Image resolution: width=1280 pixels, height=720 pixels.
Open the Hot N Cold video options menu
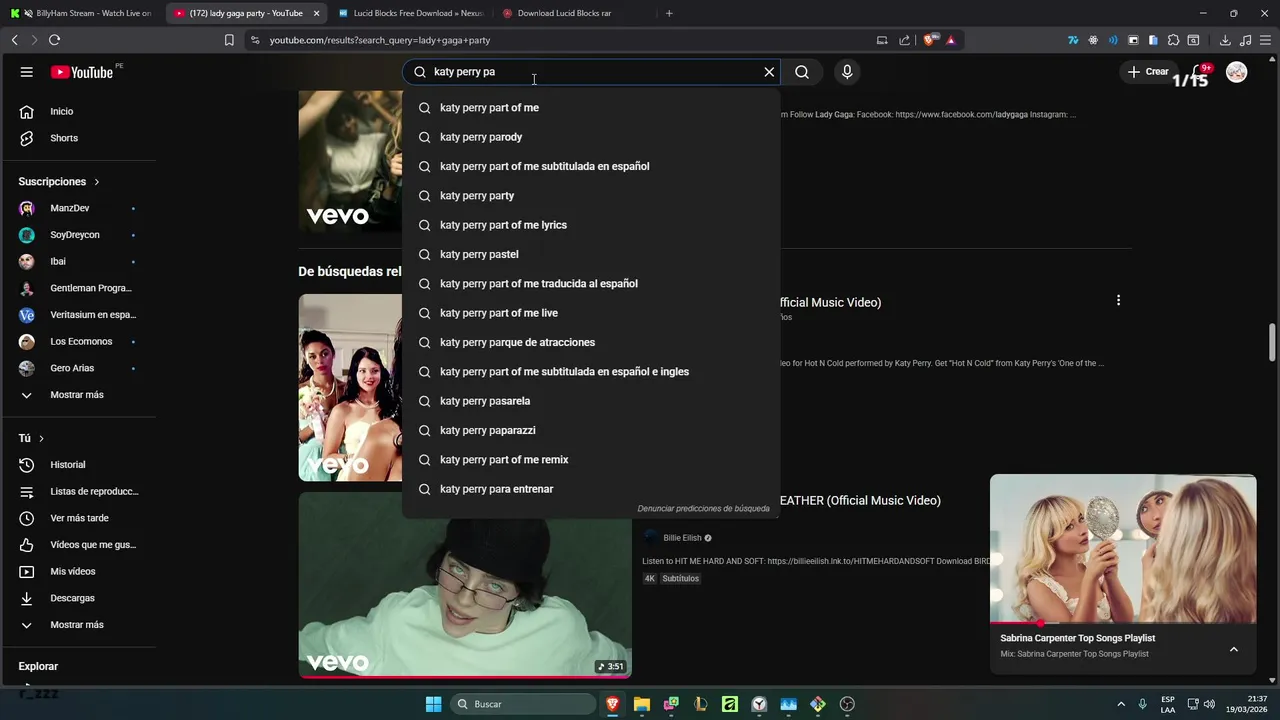click(x=1118, y=300)
